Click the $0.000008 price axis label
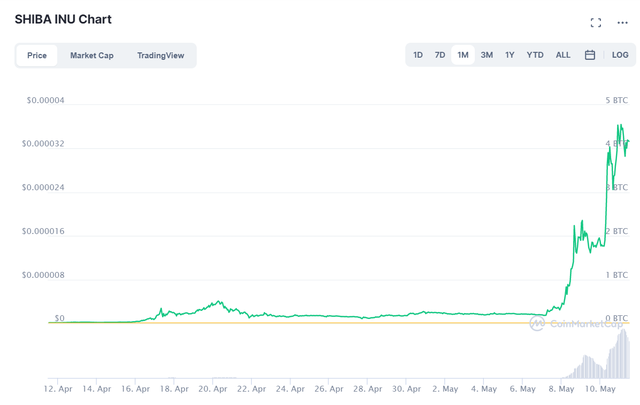 pyautogui.click(x=43, y=275)
